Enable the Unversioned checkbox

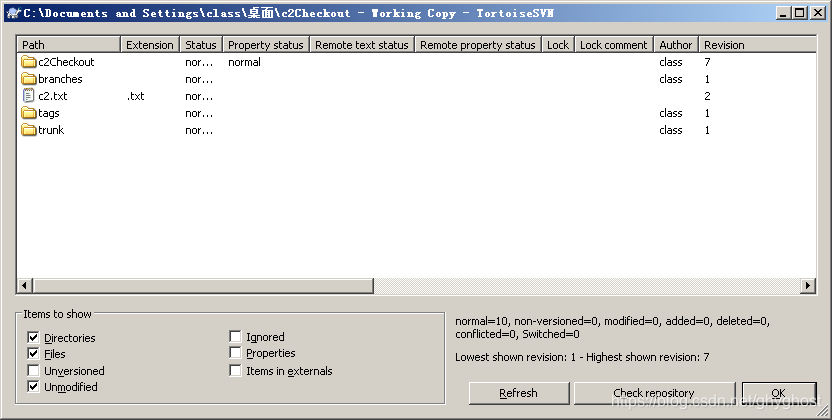point(33,370)
